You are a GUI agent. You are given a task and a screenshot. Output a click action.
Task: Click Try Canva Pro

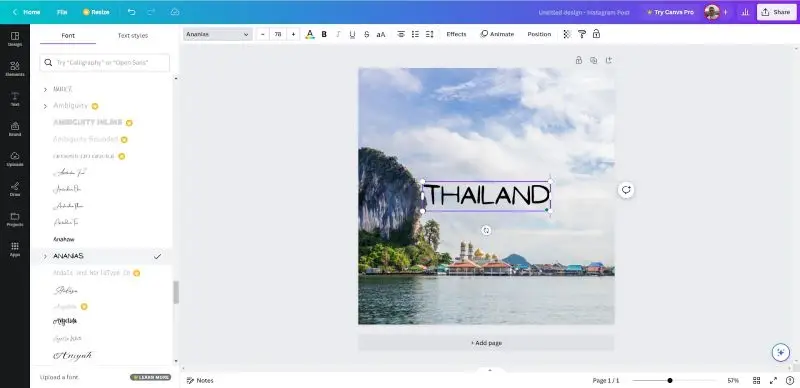[x=670, y=12]
